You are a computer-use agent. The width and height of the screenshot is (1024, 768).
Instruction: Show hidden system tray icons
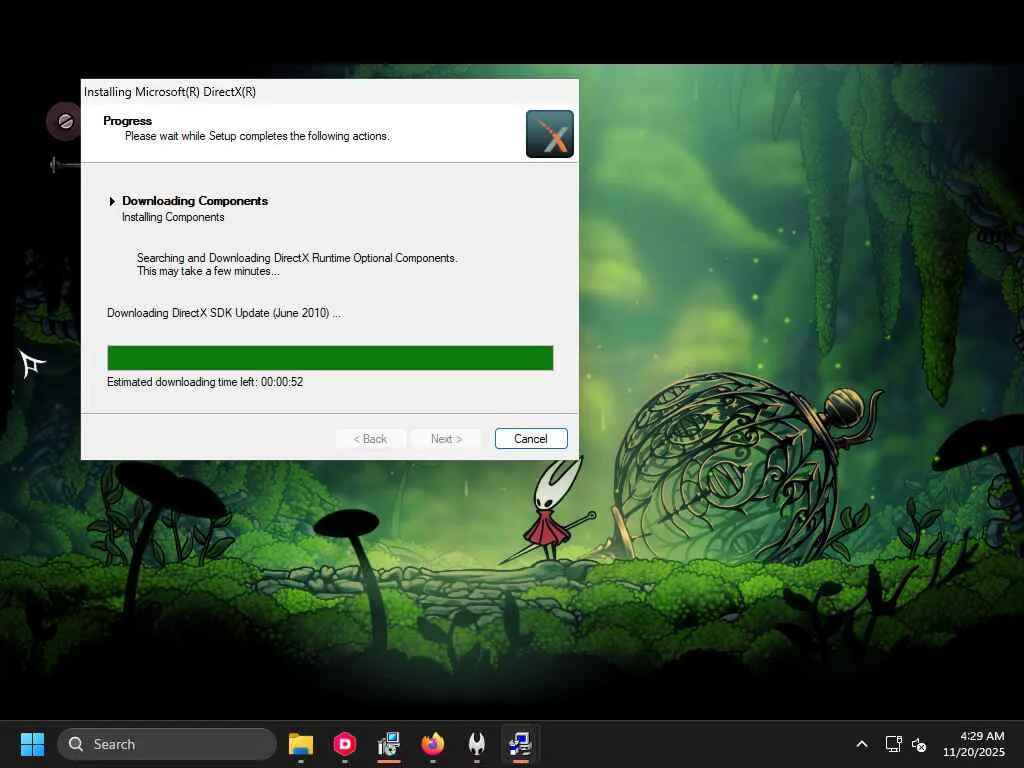point(862,744)
